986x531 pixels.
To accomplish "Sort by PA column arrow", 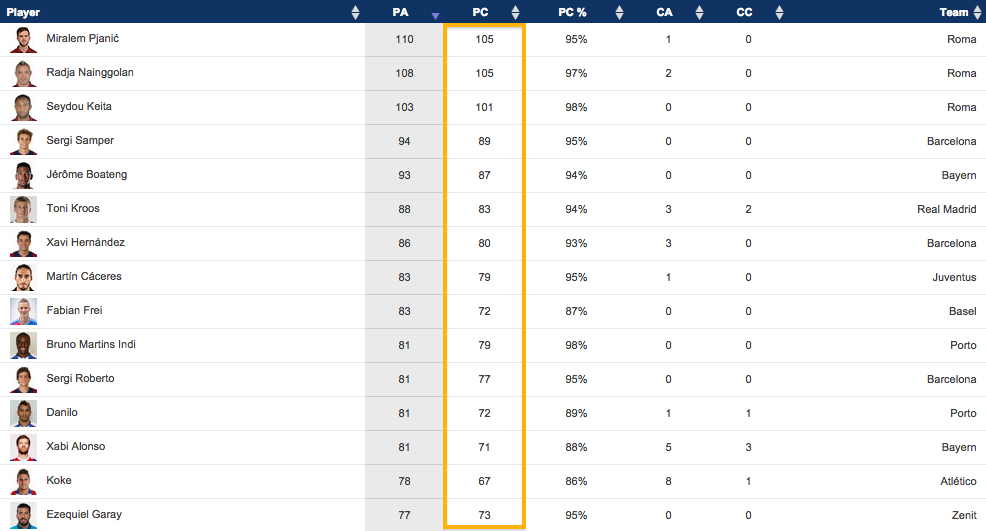I will pos(434,15).
